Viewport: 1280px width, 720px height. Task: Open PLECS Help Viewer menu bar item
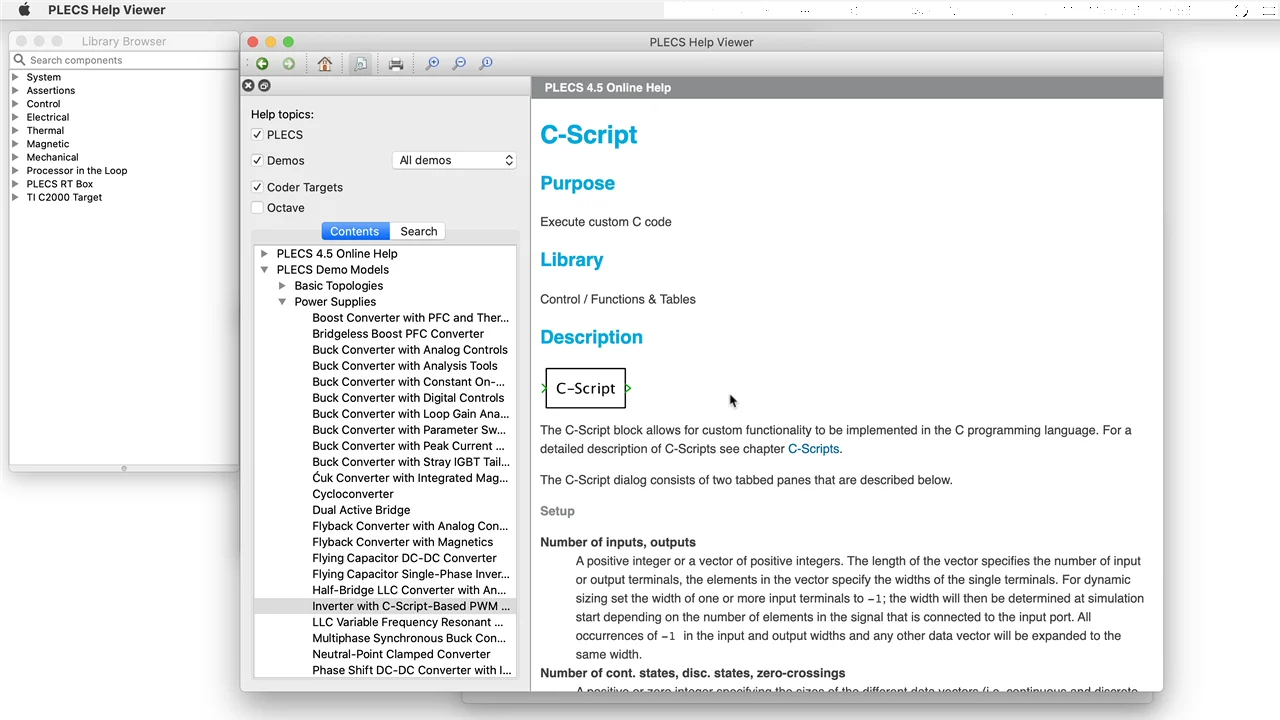(107, 10)
